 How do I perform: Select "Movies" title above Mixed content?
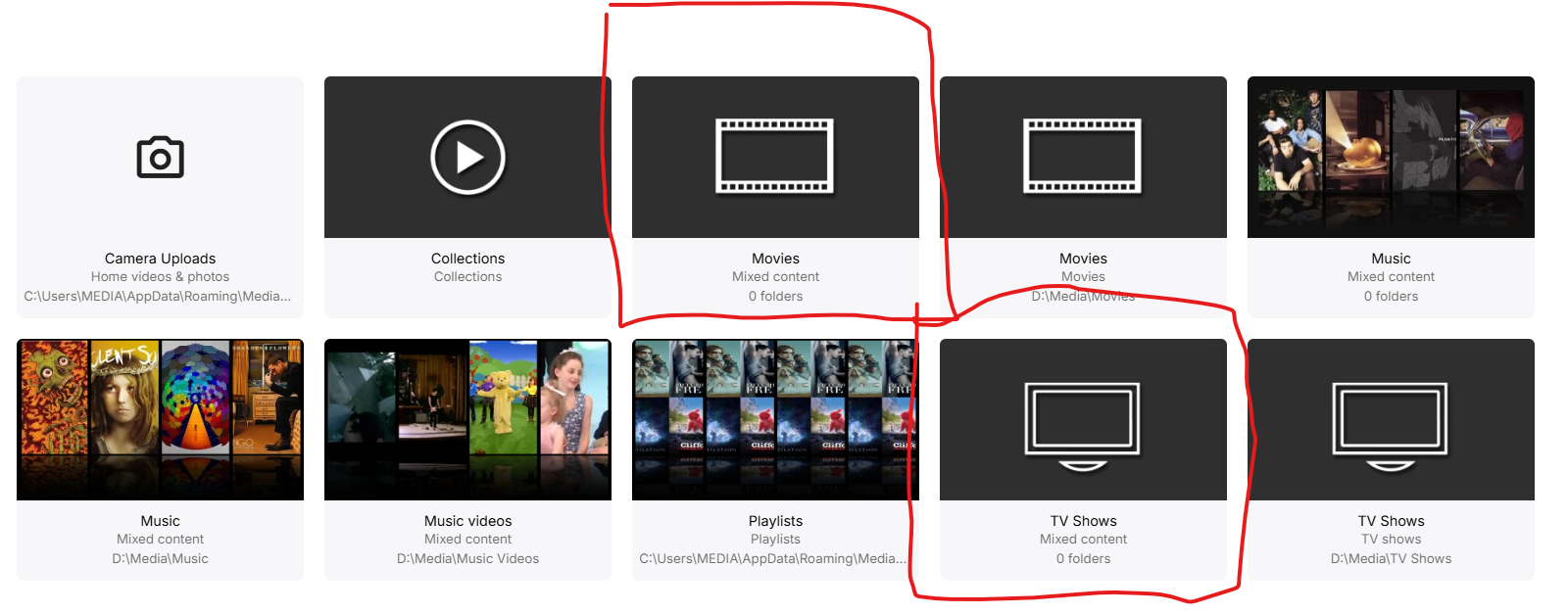click(x=775, y=259)
